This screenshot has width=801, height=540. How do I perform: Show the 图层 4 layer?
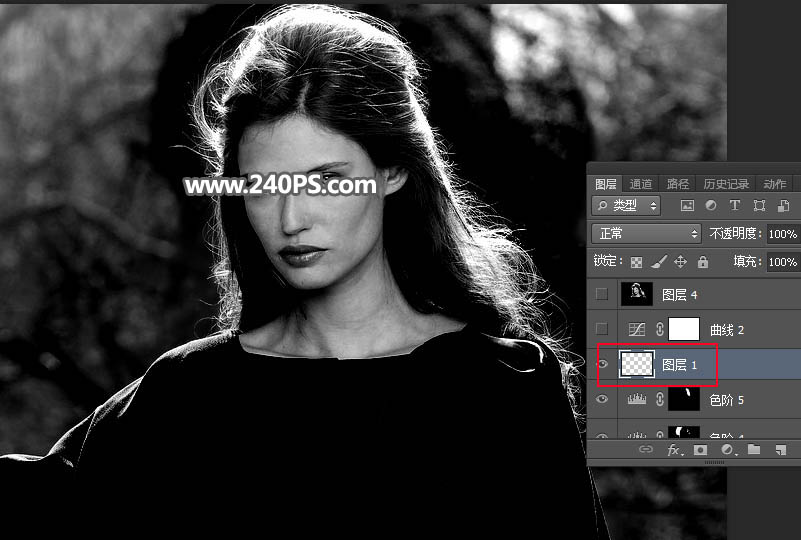click(x=601, y=294)
